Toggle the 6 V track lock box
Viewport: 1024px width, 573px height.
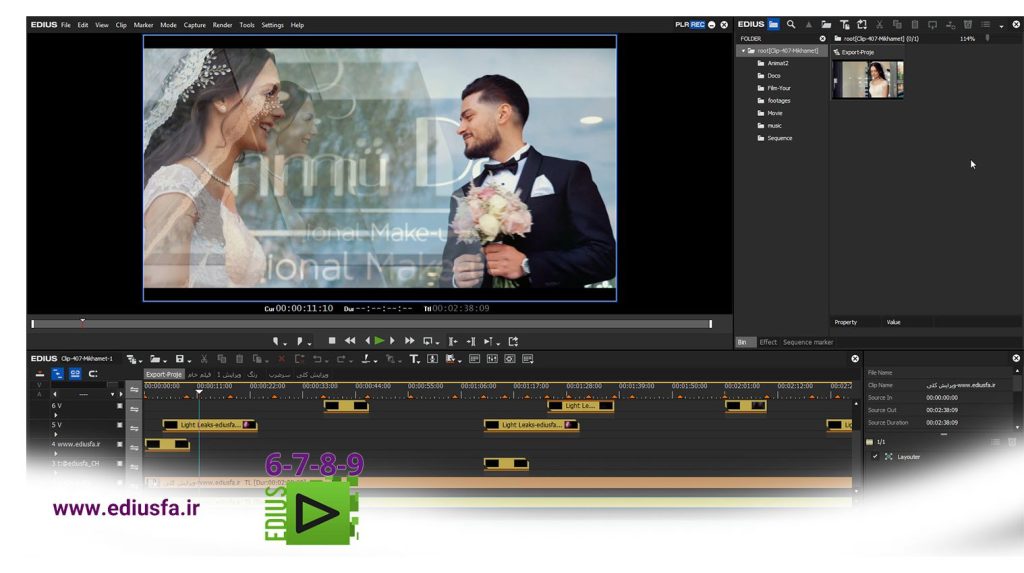click(x=120, y=406)
